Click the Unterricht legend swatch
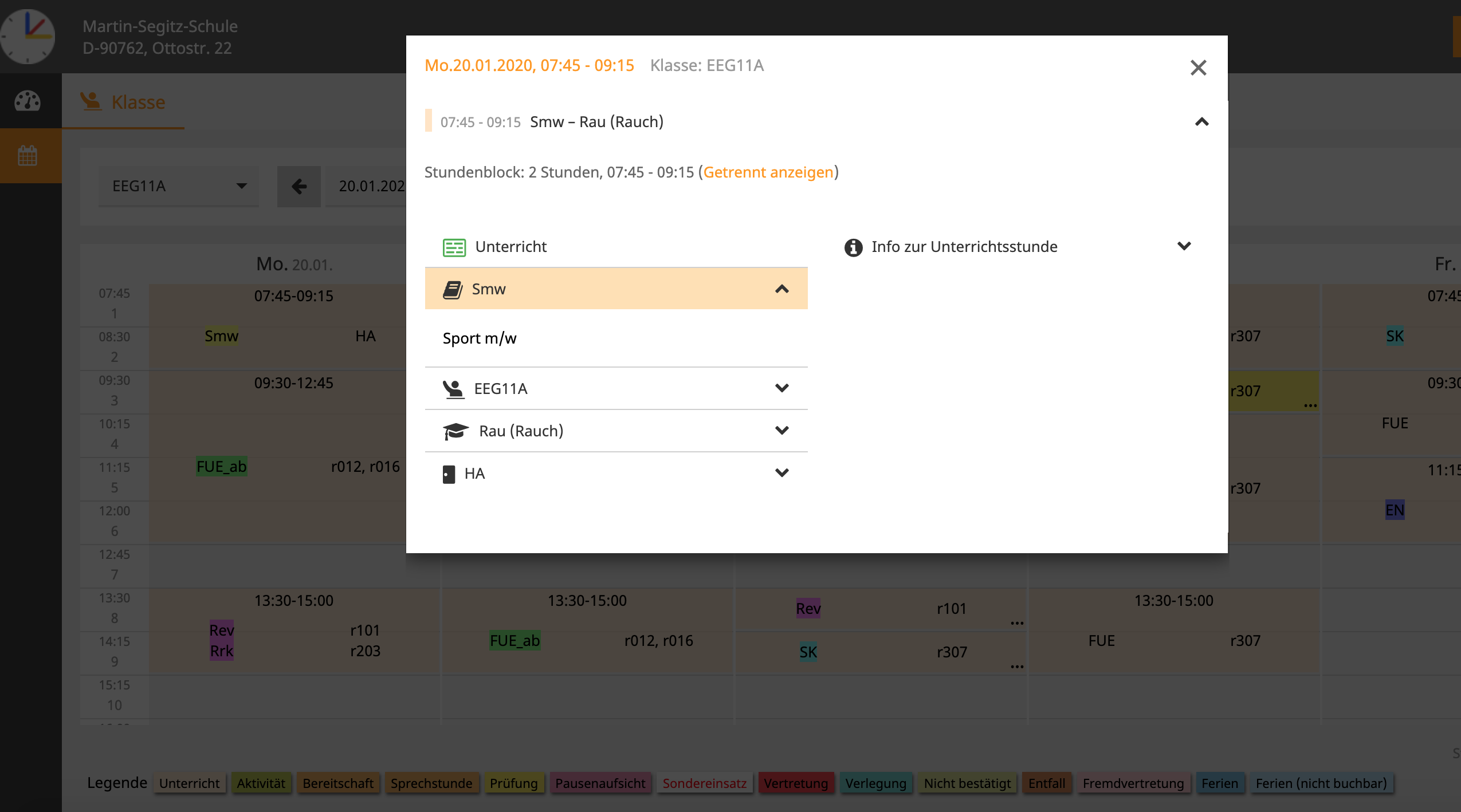1461x812 pixels. tap(189, 783)
